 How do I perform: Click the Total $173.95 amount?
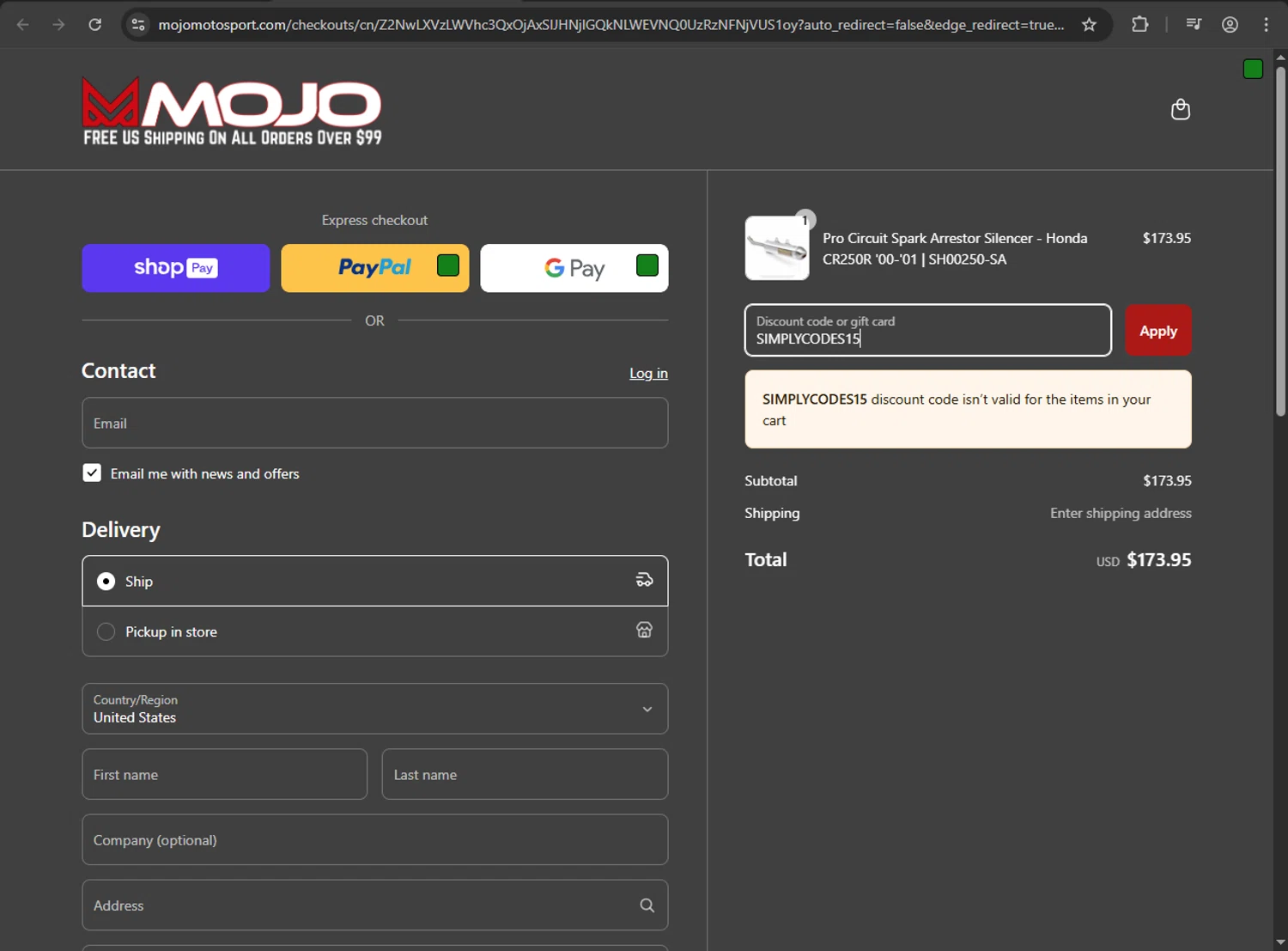tap(1158, 560)
